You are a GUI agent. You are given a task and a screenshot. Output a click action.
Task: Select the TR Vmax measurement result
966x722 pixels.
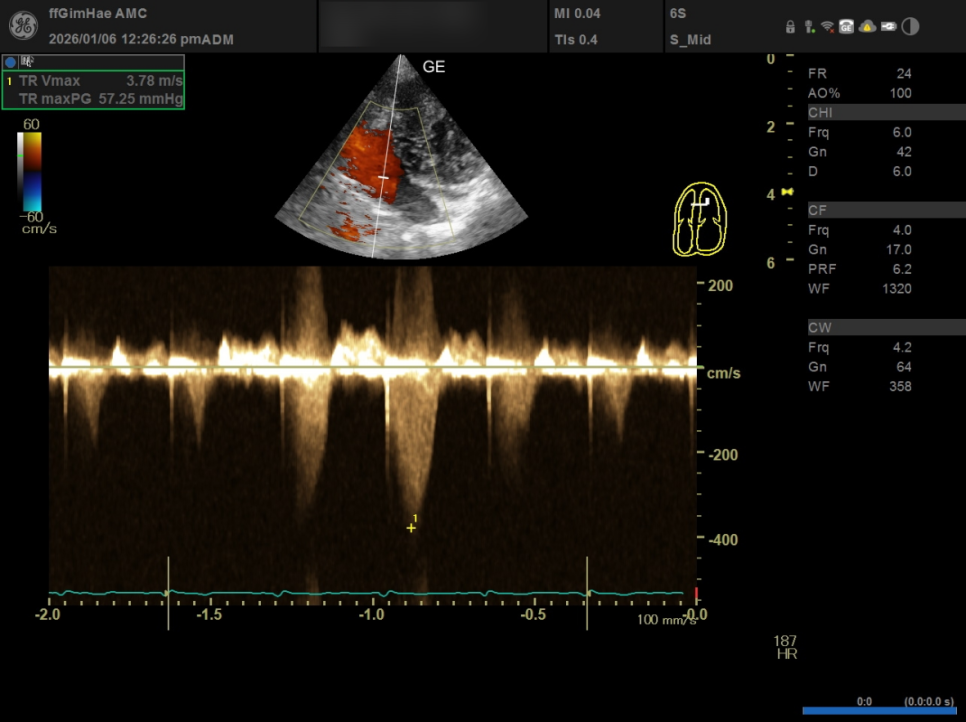pos(94,80)
